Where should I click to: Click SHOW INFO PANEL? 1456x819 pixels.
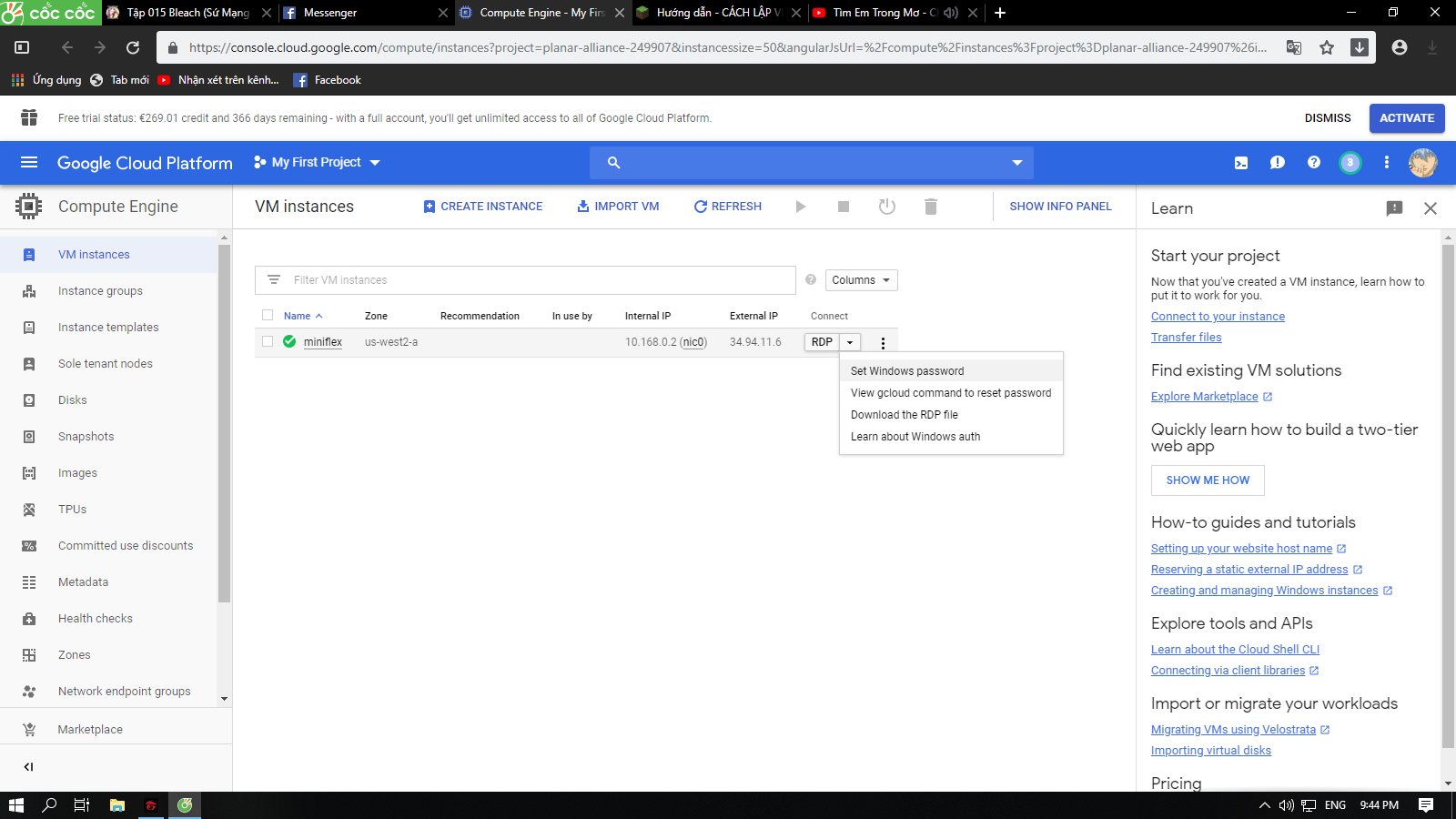tap(1060, 207)
